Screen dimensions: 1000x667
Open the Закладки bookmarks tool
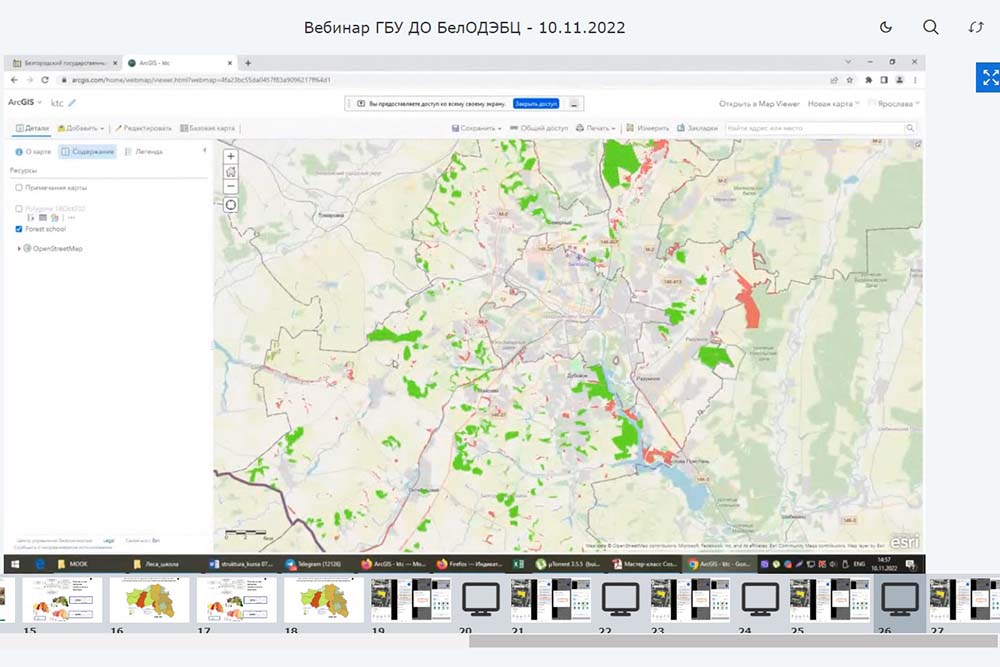point(697,128)
